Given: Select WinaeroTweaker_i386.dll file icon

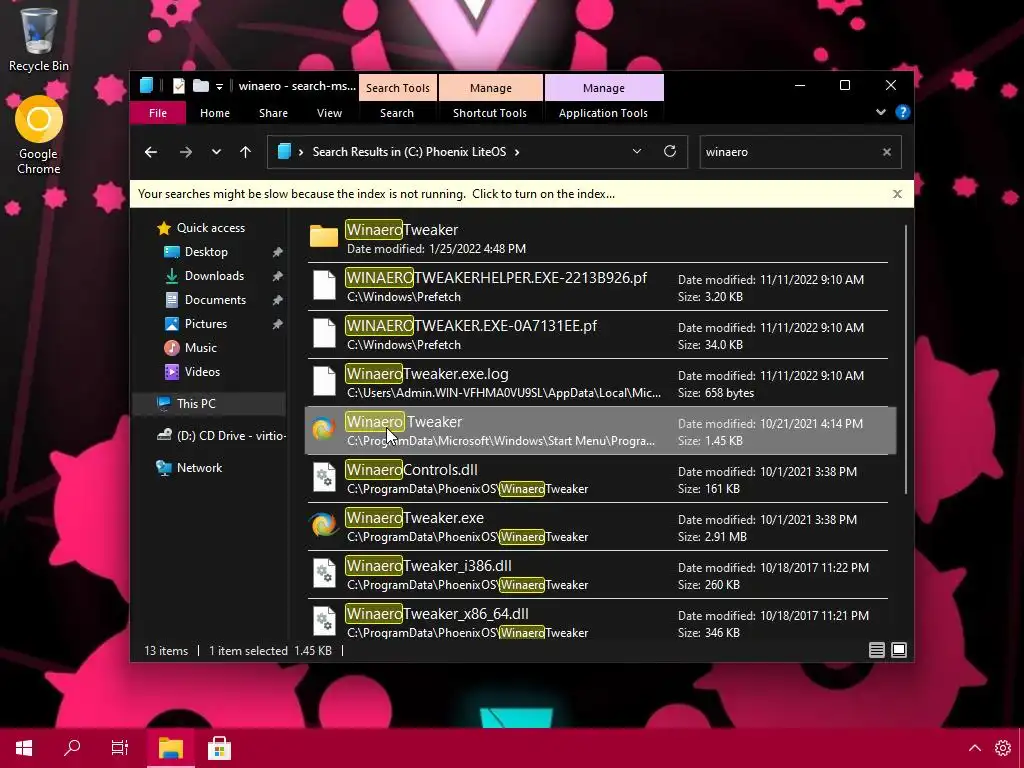Looking at the screenshot, I should click(324, 573).
